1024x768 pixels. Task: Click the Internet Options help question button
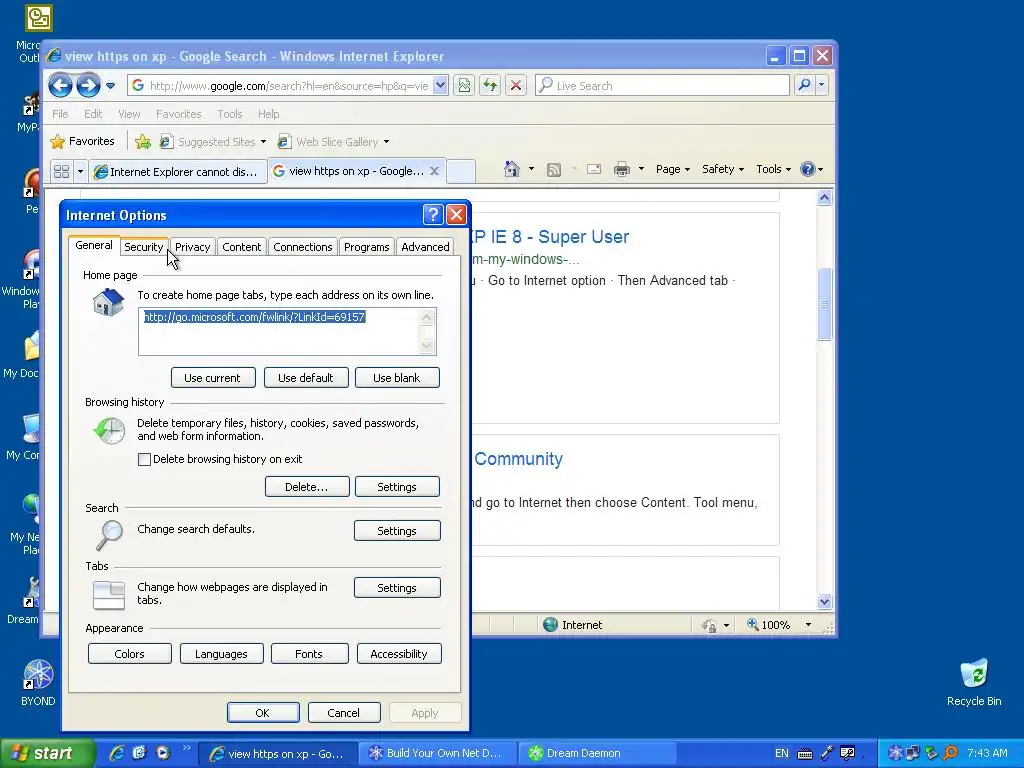tap(433, 215)
